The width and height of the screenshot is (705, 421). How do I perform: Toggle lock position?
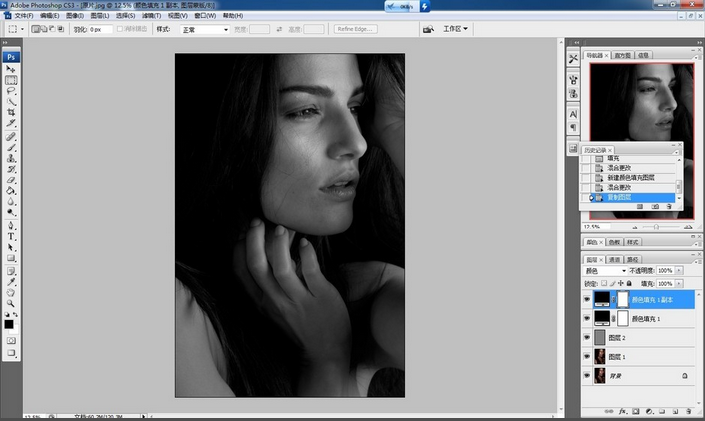(620, 283)
